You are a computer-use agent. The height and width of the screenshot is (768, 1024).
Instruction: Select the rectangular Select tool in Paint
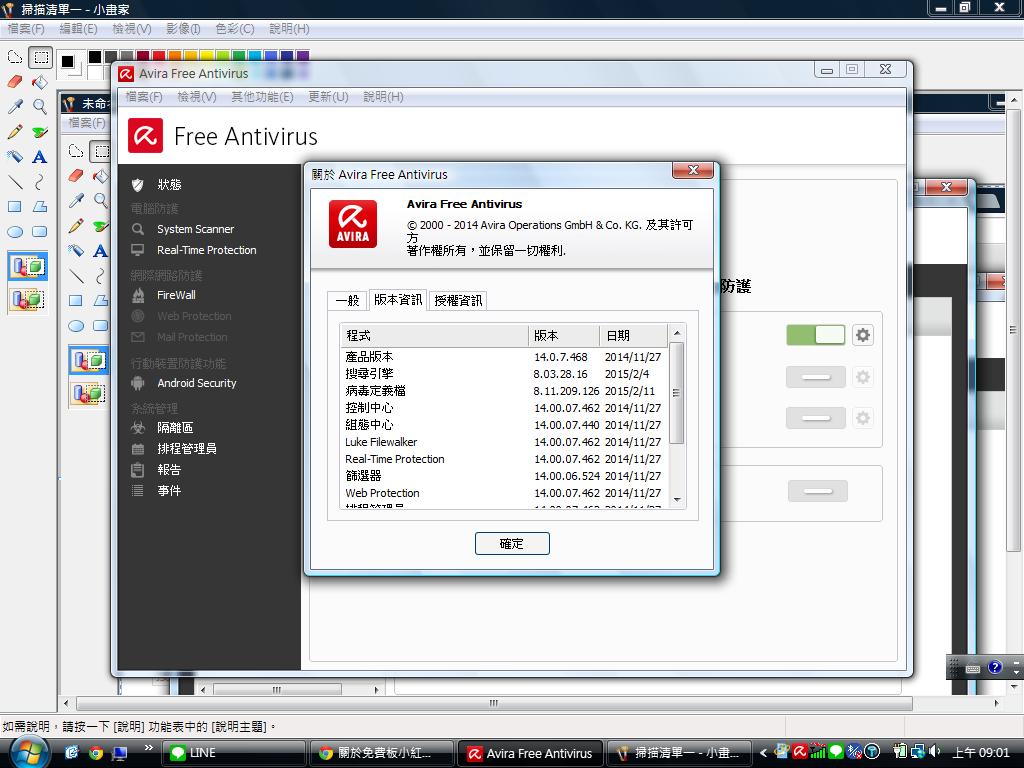(x=40, y=57)
